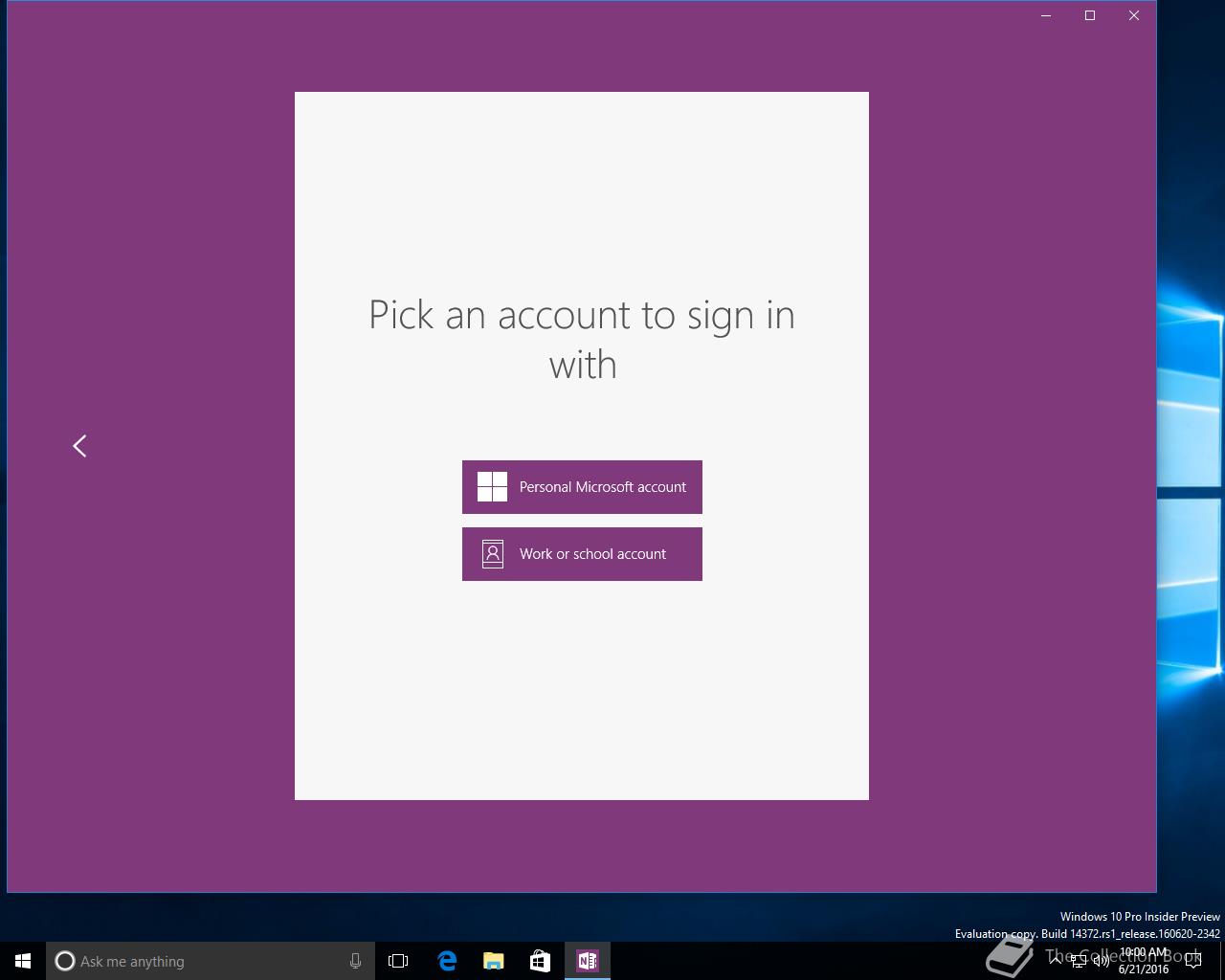Show hidden tray icons
This screenshot has height=980, width=1225.
[1056, 961]
